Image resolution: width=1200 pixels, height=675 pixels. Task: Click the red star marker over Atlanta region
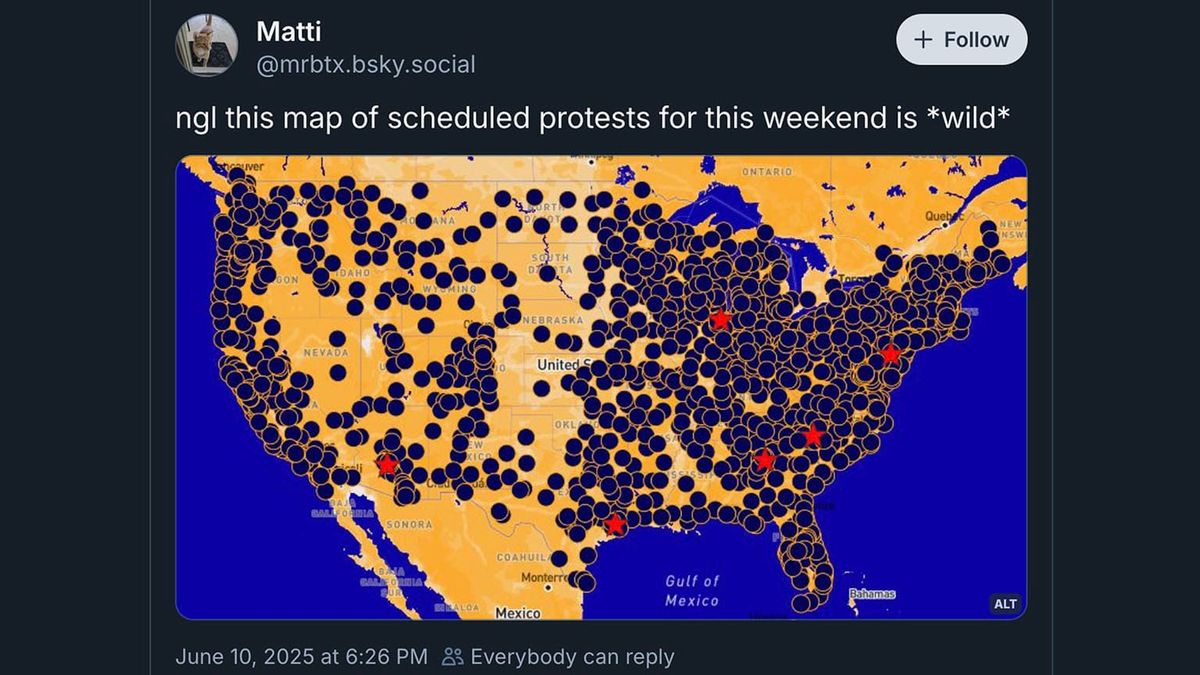(x=767, y=459)
